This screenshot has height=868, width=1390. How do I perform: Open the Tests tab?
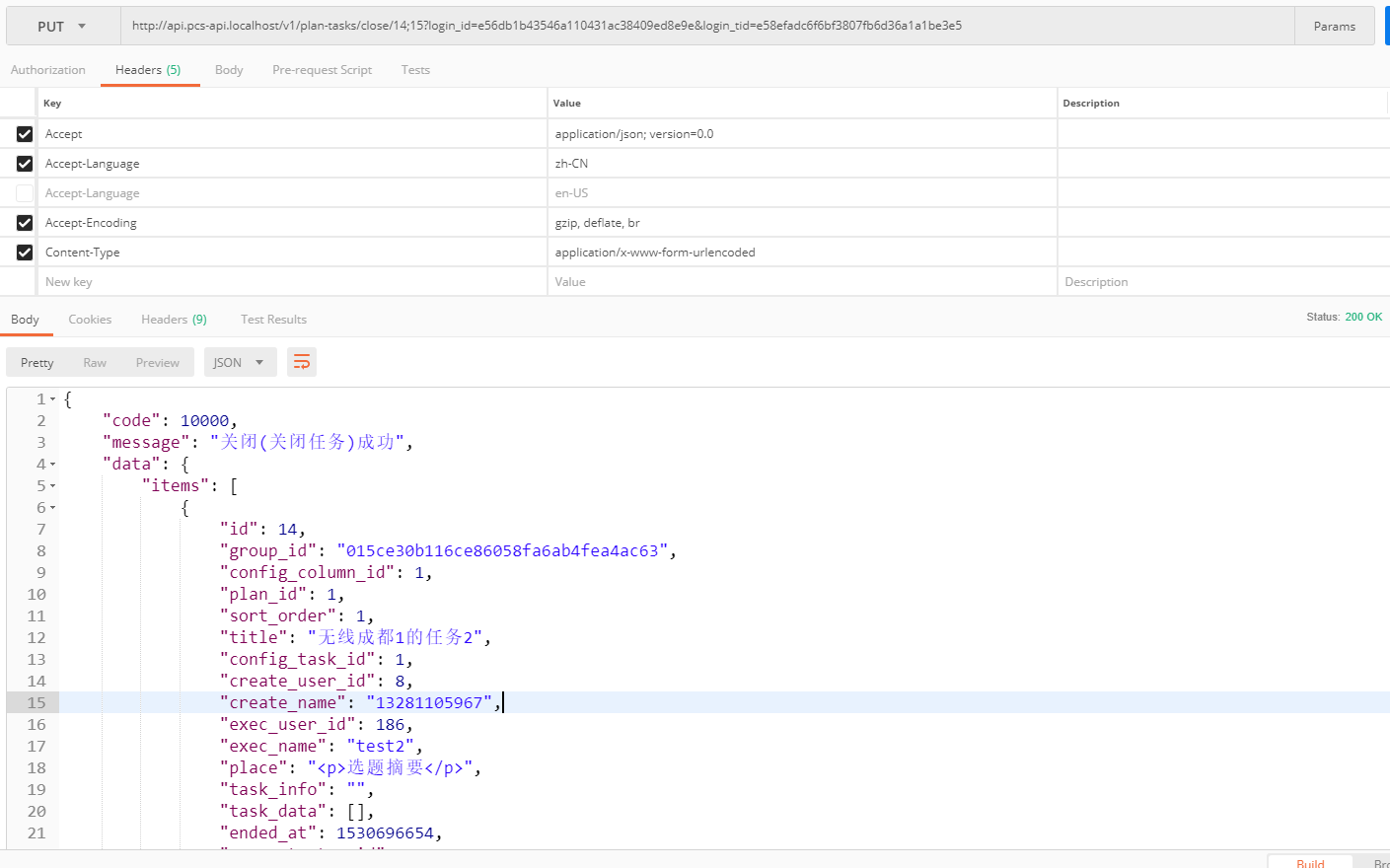click(415, 70)
